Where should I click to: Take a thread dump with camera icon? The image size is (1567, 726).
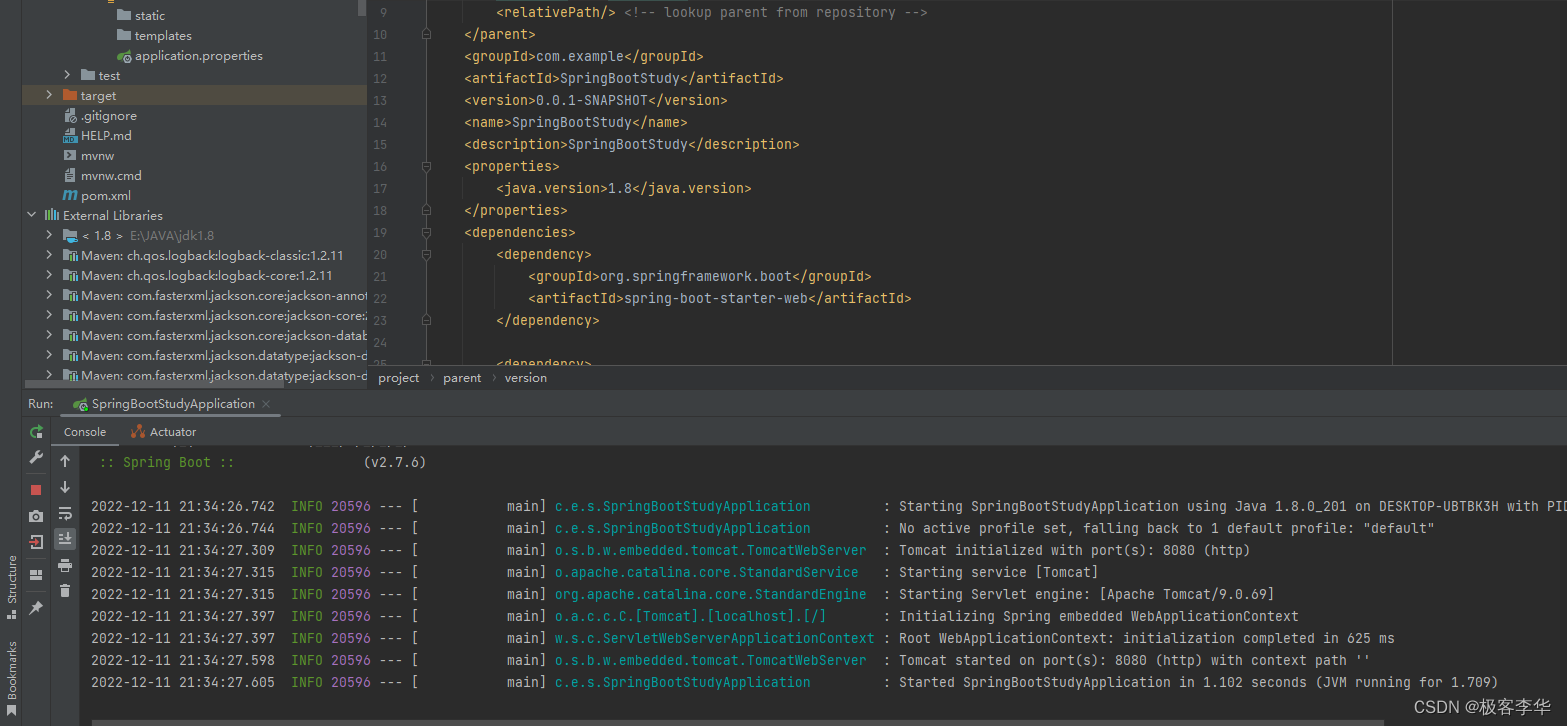[36, 516]
